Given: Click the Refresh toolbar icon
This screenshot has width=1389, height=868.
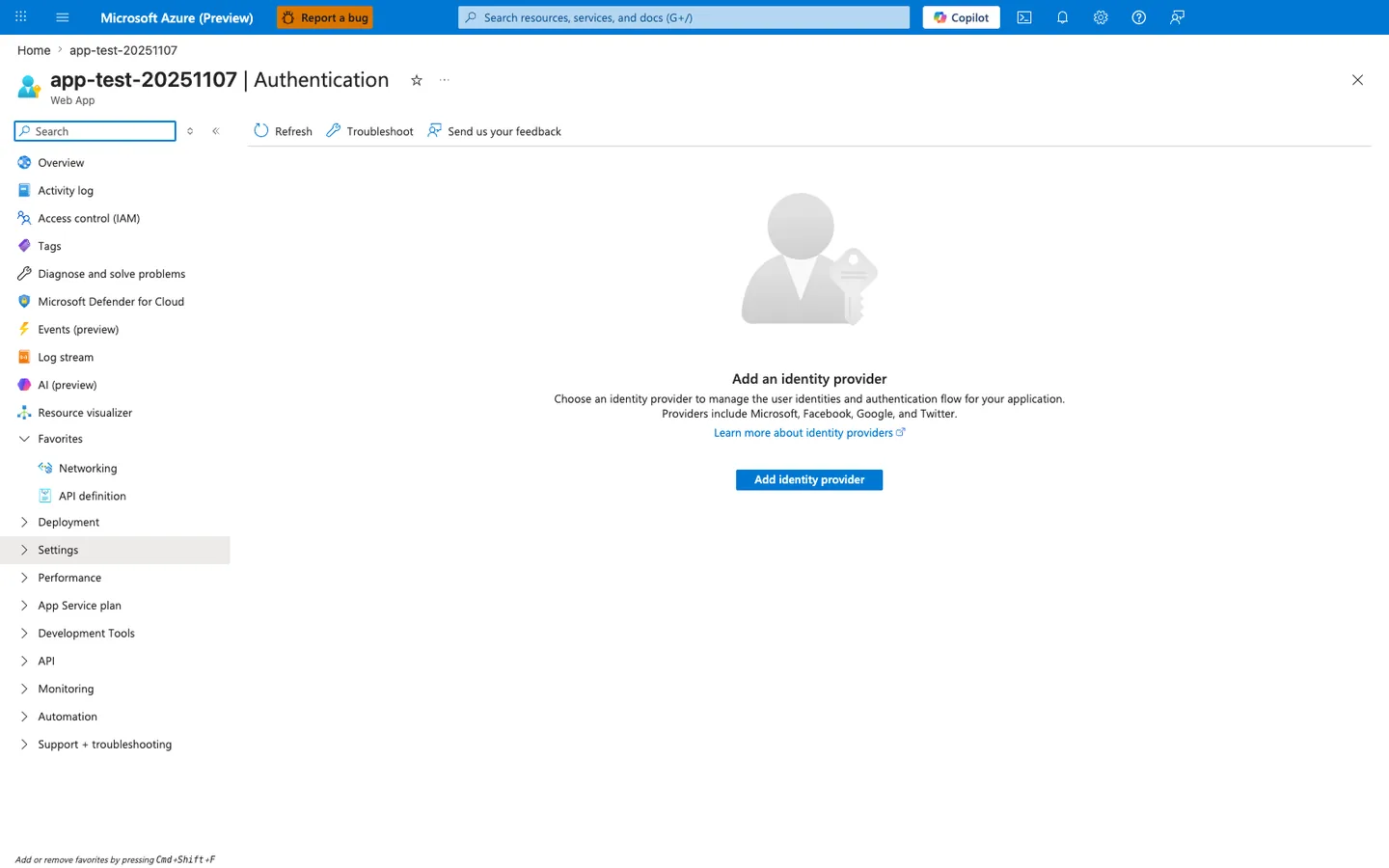Looking at the screenshot, I should (261, 131).
